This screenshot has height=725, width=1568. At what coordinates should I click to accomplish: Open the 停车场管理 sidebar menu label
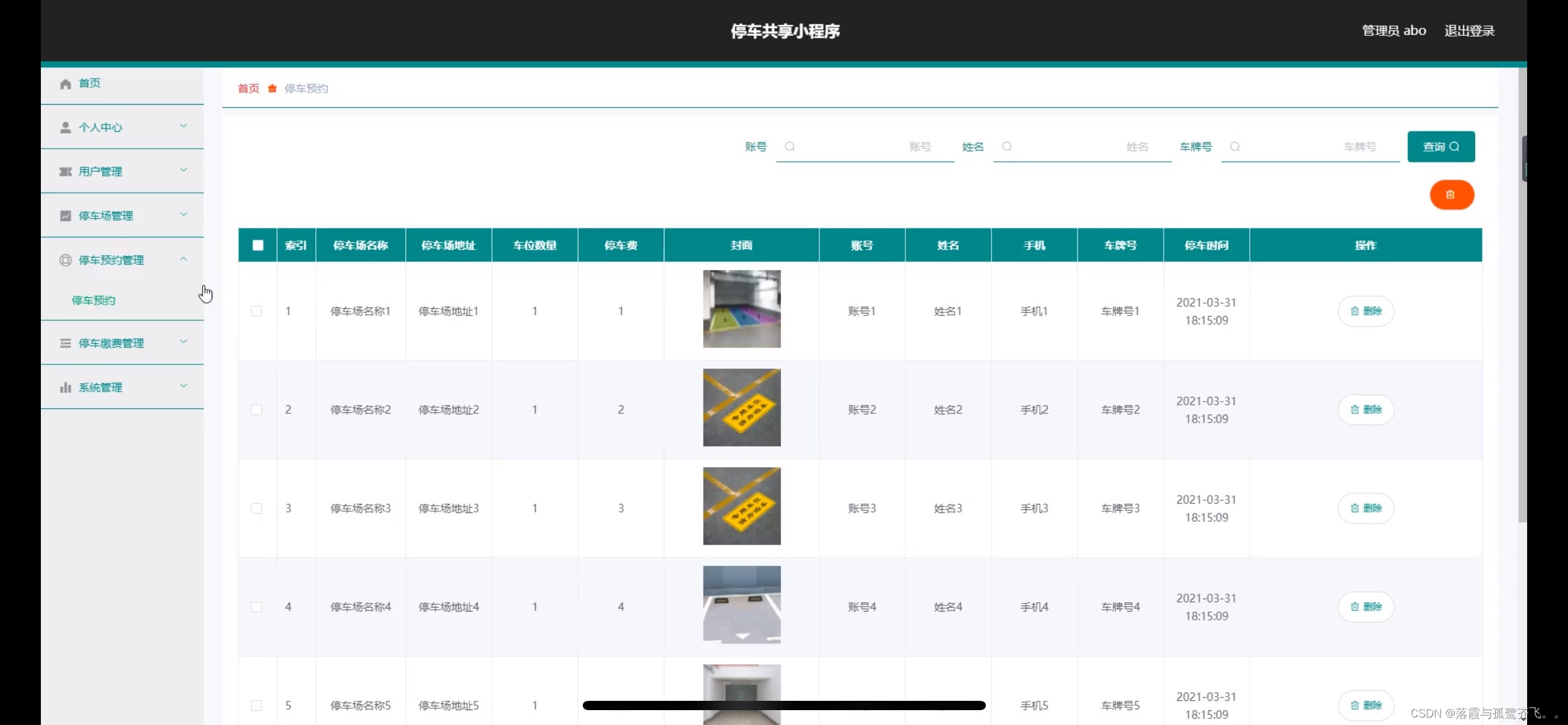tap(106, 216)
